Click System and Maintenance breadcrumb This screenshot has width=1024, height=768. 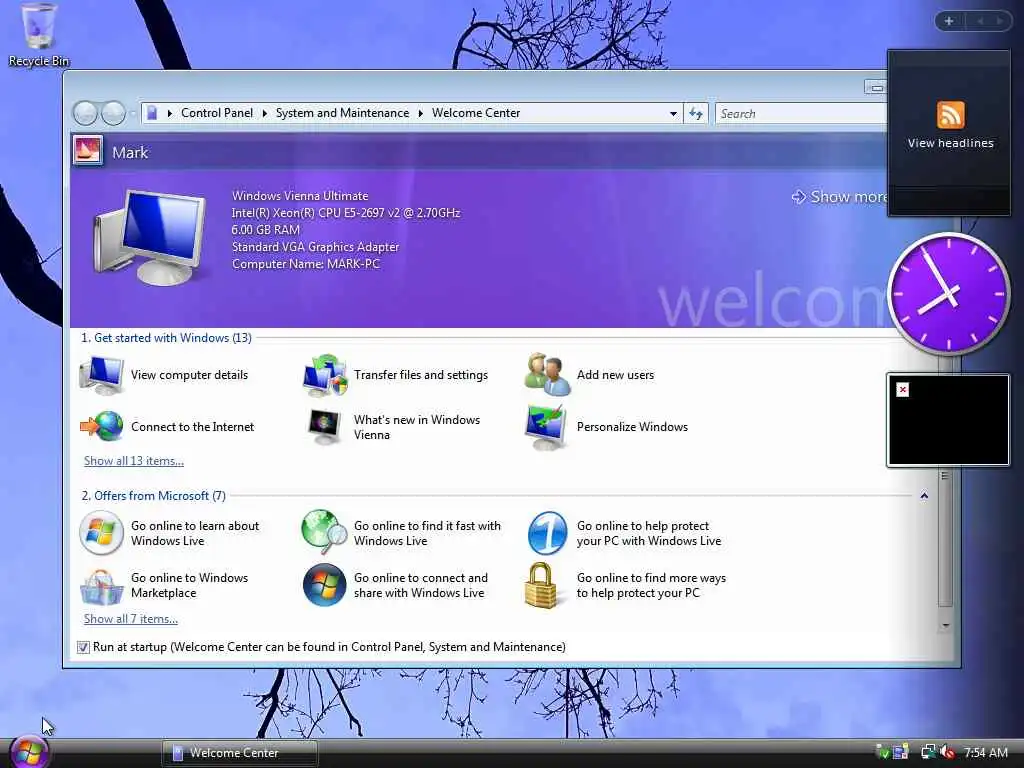342,113
